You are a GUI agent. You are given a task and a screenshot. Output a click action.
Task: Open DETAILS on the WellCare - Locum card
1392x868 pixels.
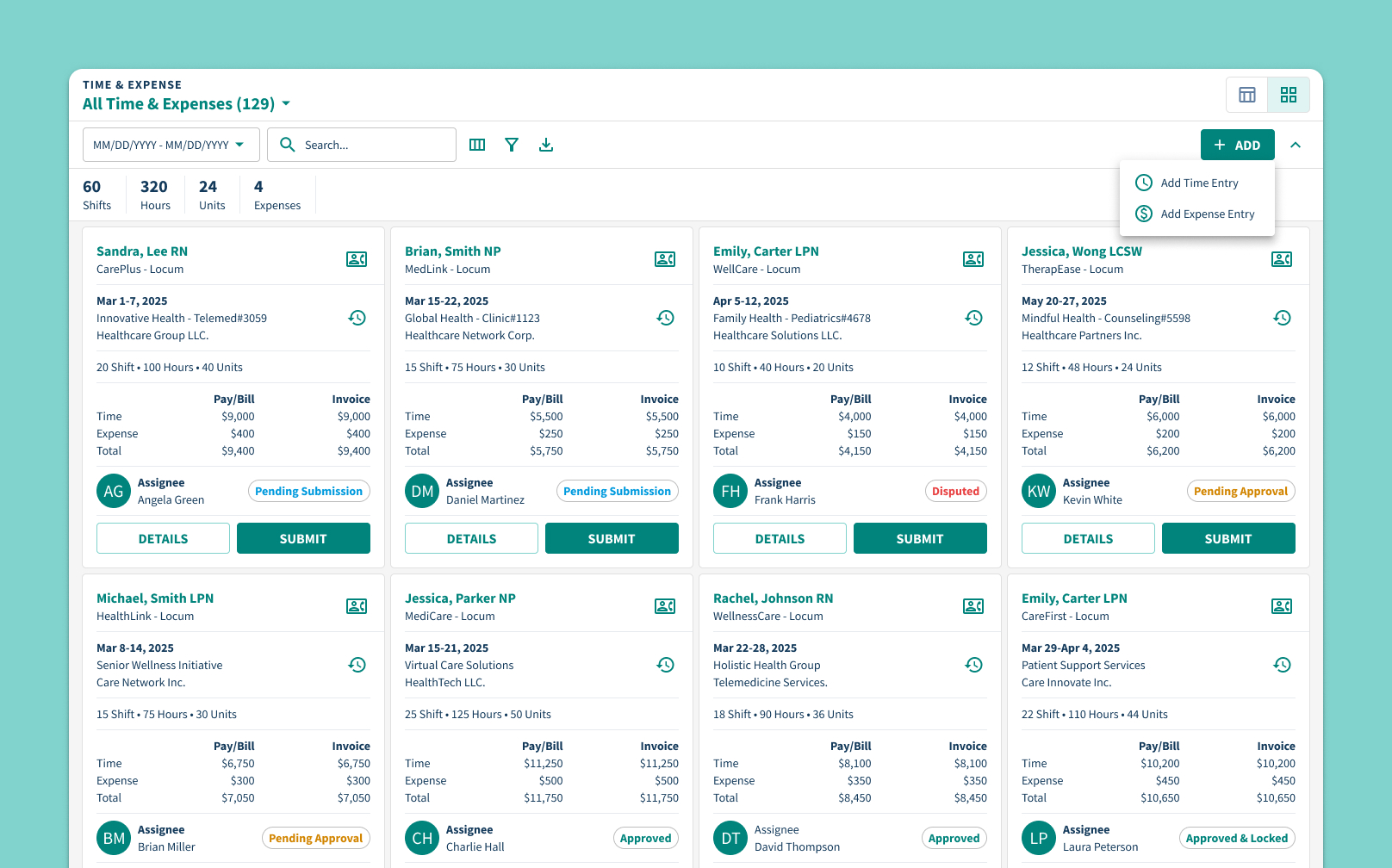(780, 538)
